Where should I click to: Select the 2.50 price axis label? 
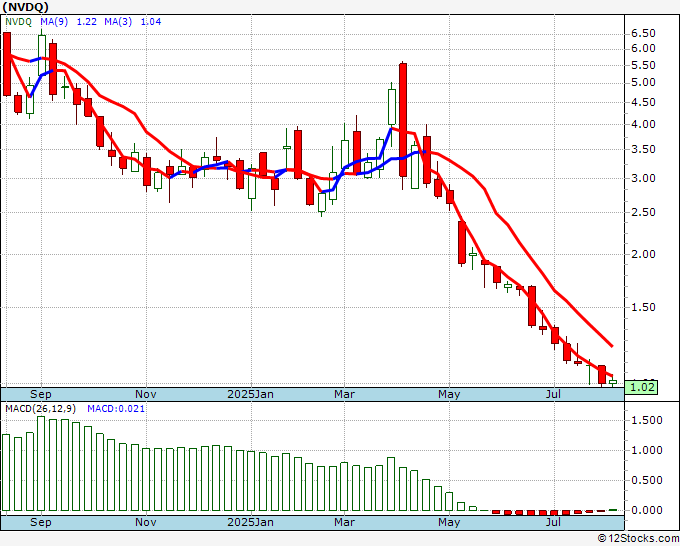644,213
